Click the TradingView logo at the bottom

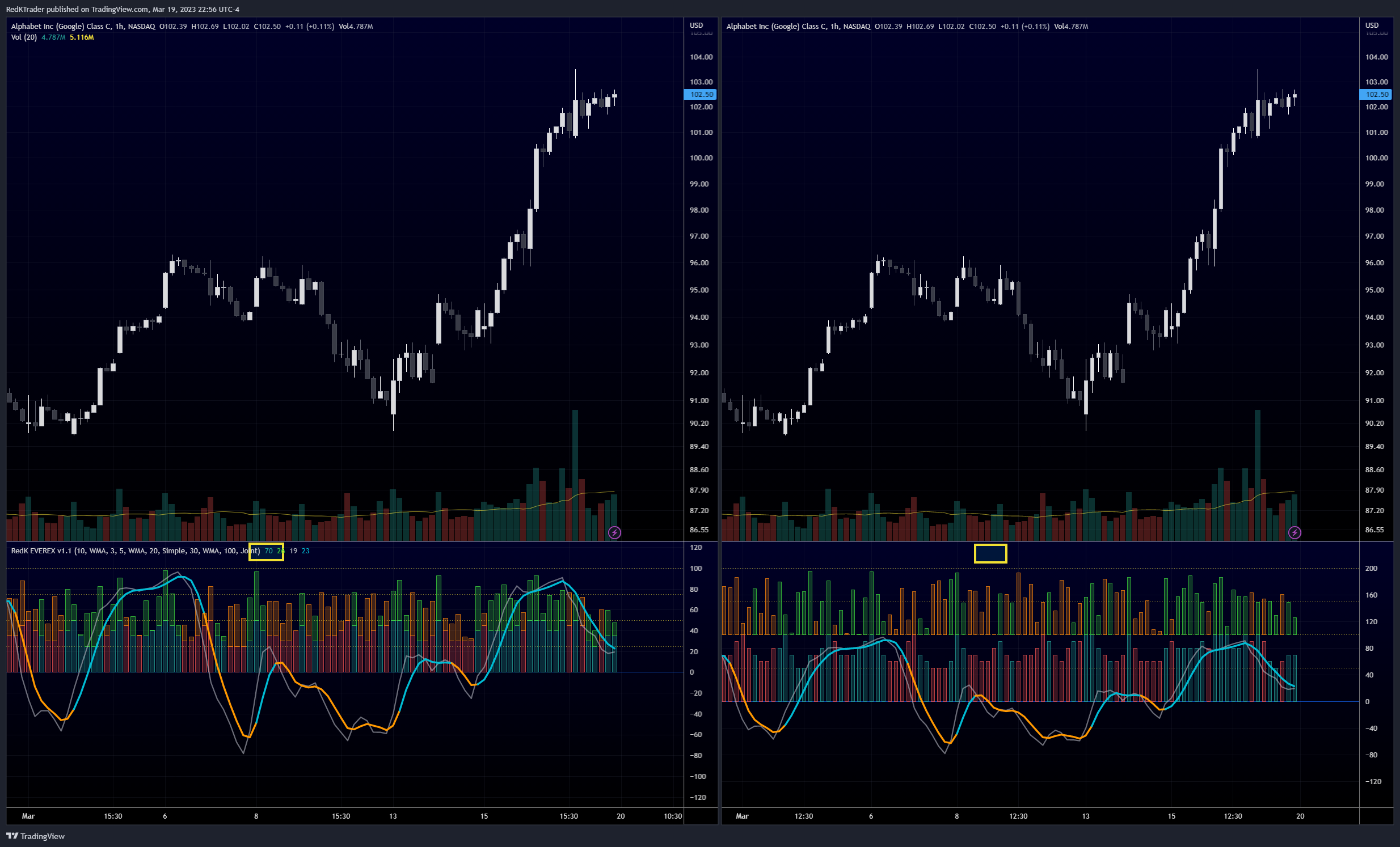[35, 836]
